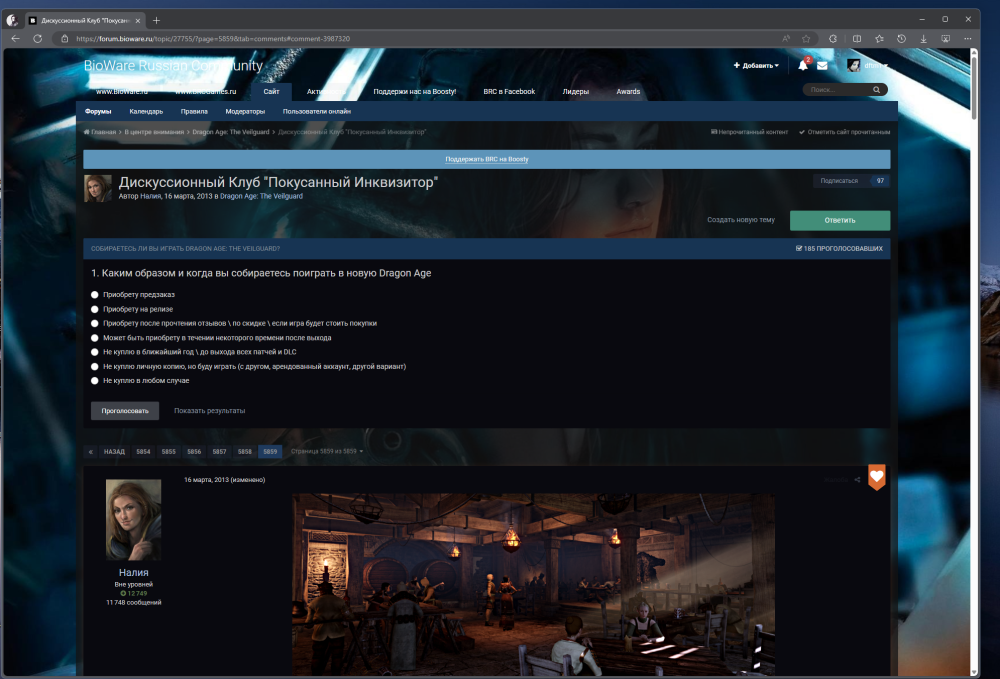Image resolution: width=1000 pixels, height=679 pixels.
Task: Open the messages envelope icon
Action: click(x=822, y=66)
